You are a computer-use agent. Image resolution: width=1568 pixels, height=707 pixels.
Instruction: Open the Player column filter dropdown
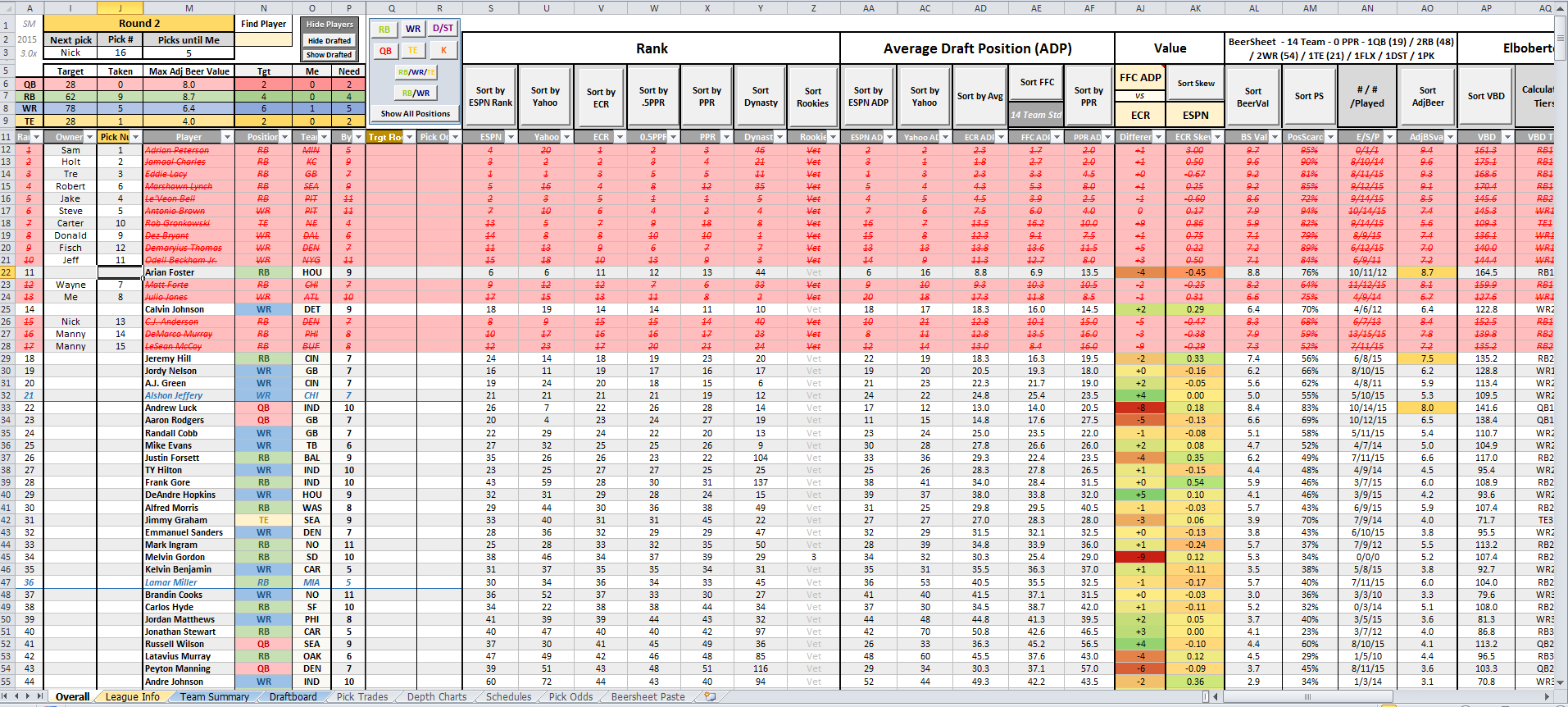[227, 137]
